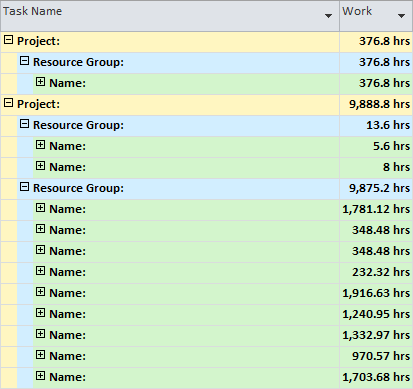
Task: Select the 1,703.68 hrs work cell
Action: pyautogui.click(x=376, y=378)
